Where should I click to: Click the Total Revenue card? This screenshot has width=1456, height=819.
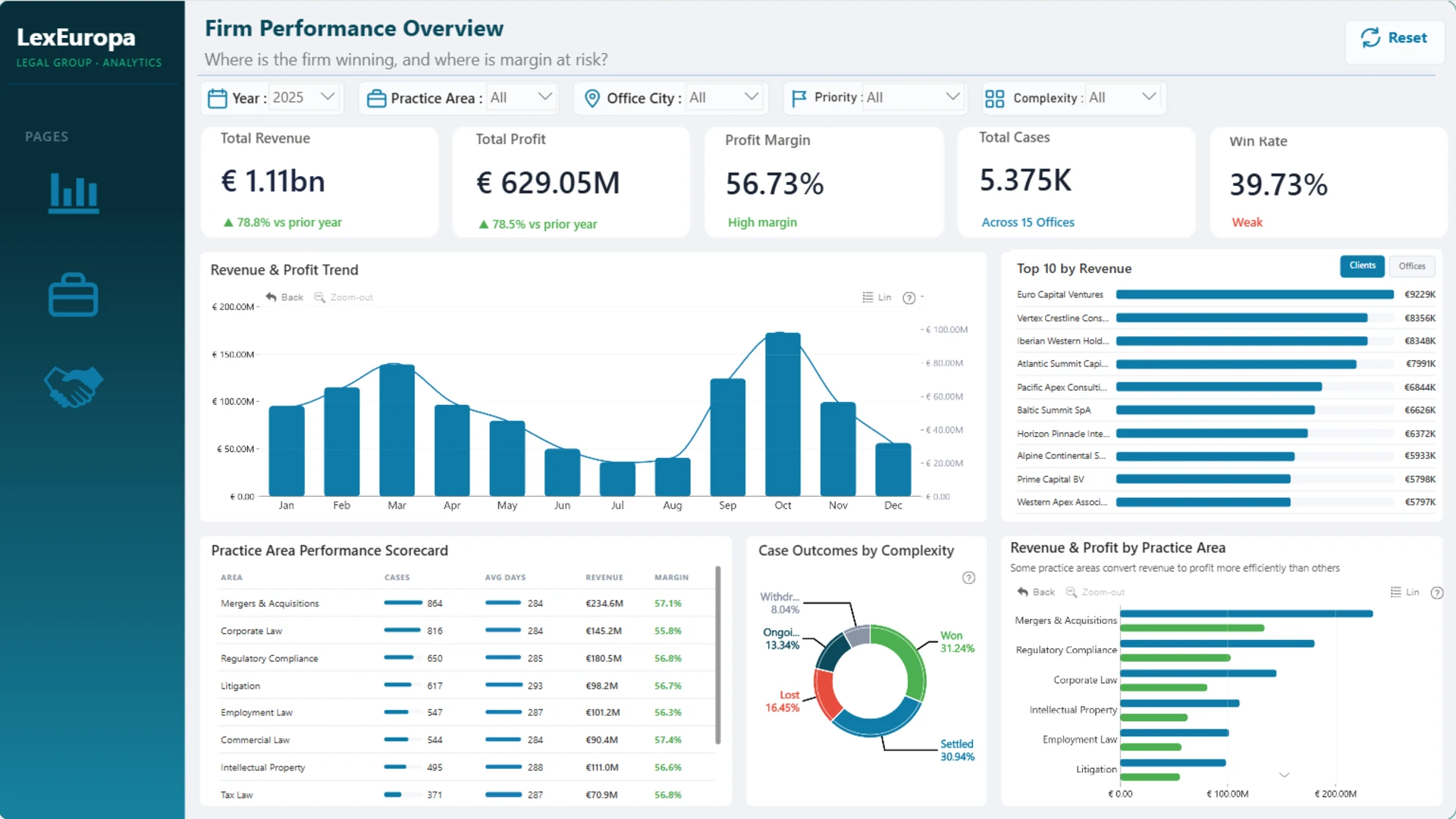point(319,182)
